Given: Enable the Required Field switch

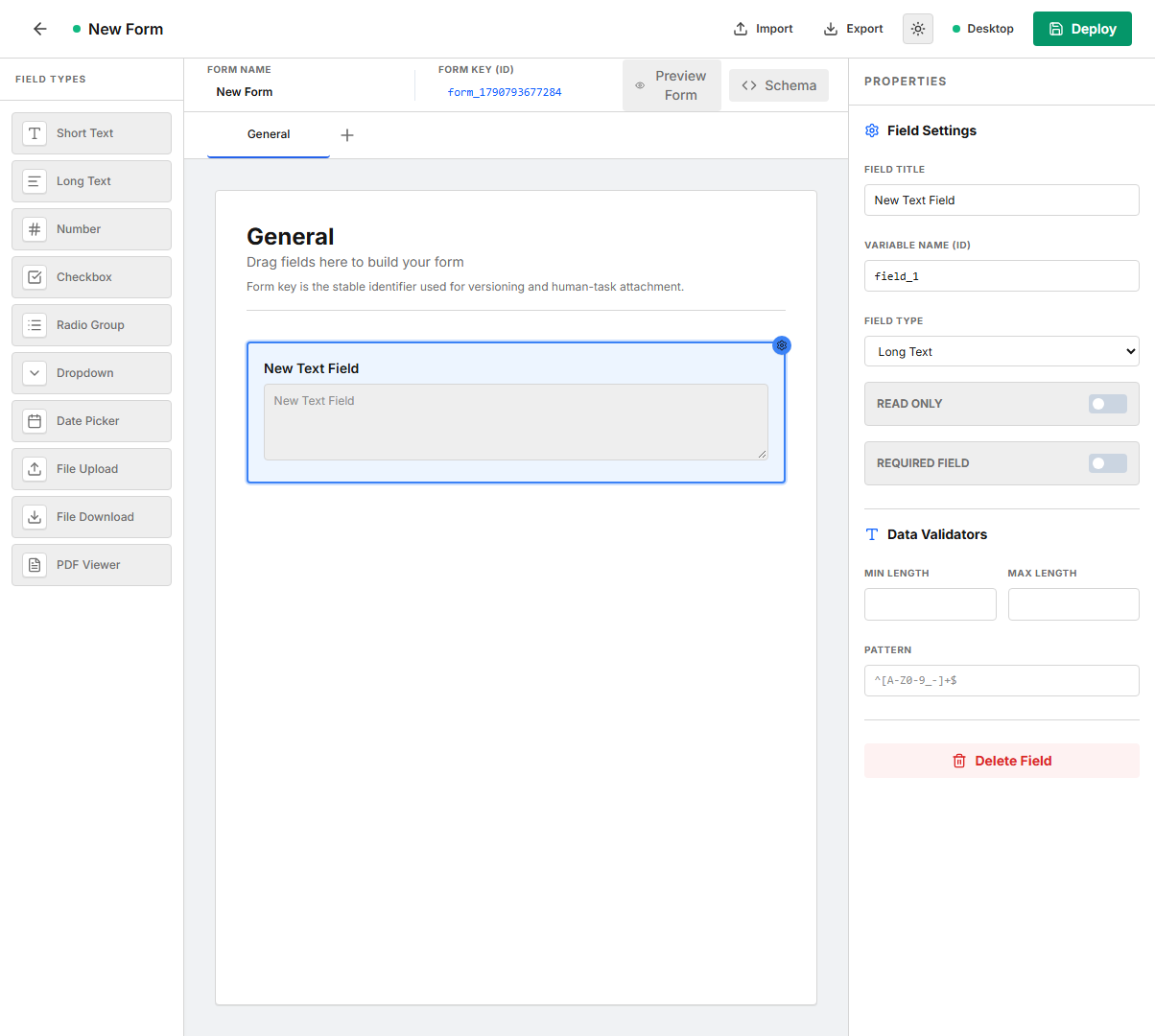Looking at the screenshot, I should [x=1108, y=463].
